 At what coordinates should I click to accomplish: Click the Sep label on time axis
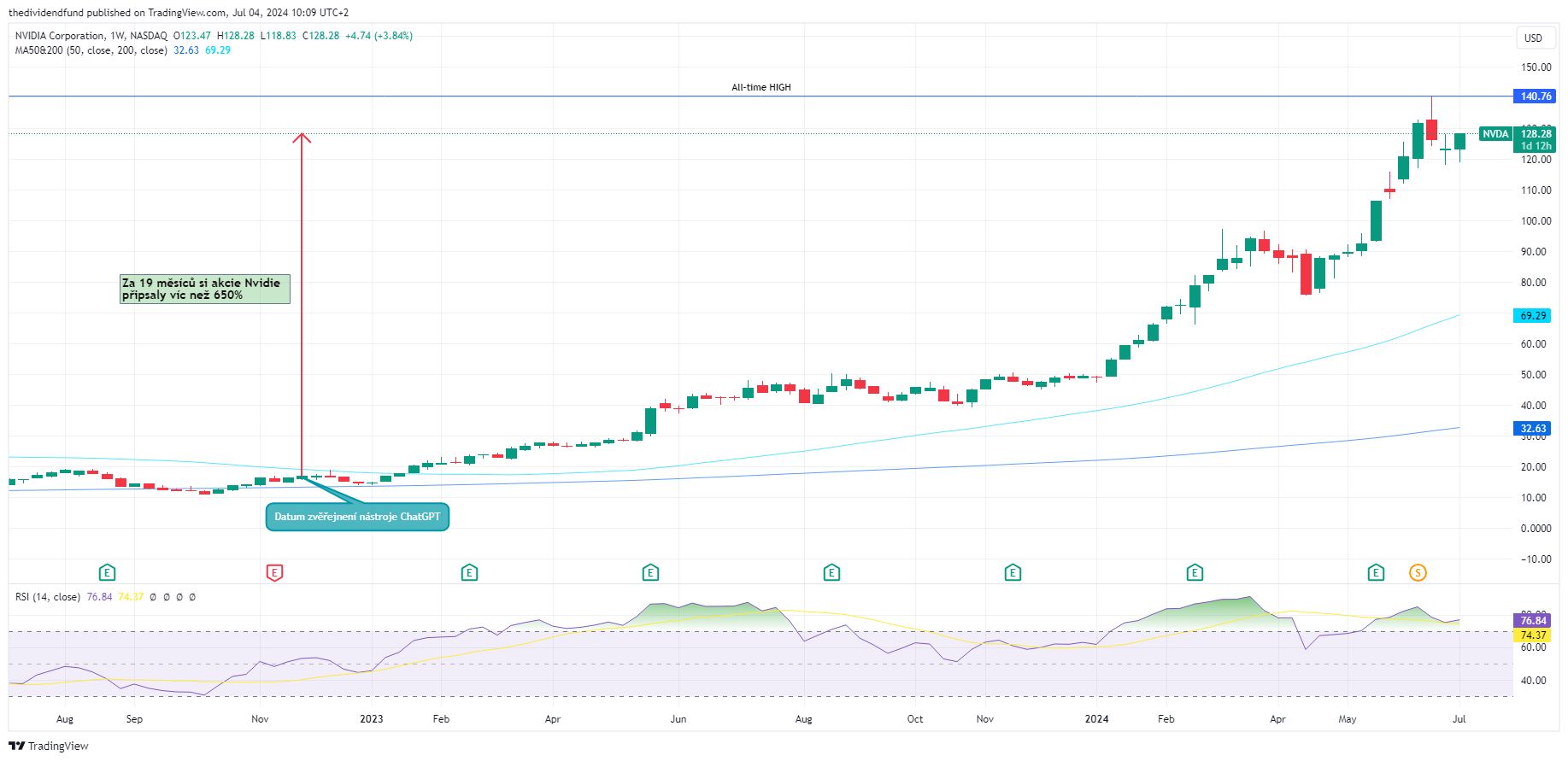(134, 719)
